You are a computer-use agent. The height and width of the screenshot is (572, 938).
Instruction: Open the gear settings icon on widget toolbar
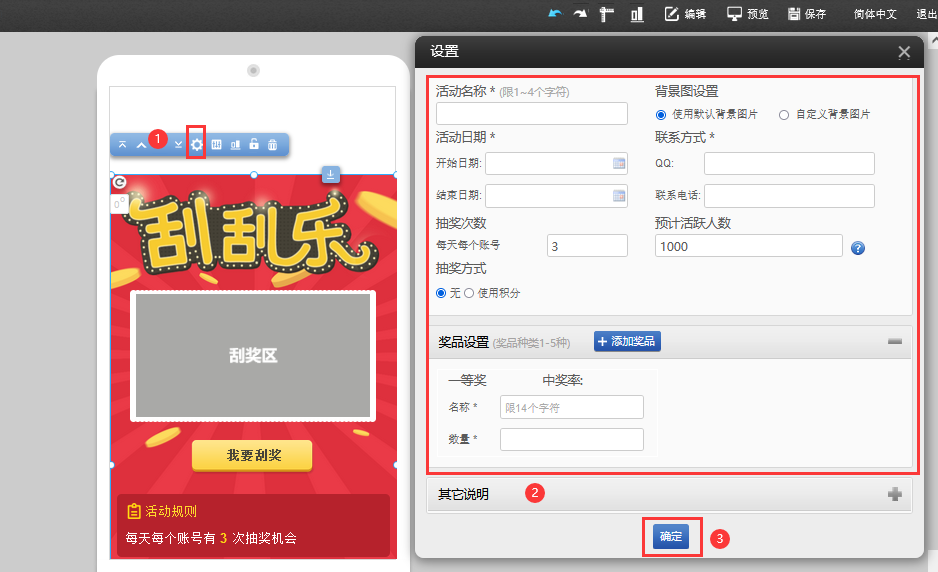(x=197, y=144)
